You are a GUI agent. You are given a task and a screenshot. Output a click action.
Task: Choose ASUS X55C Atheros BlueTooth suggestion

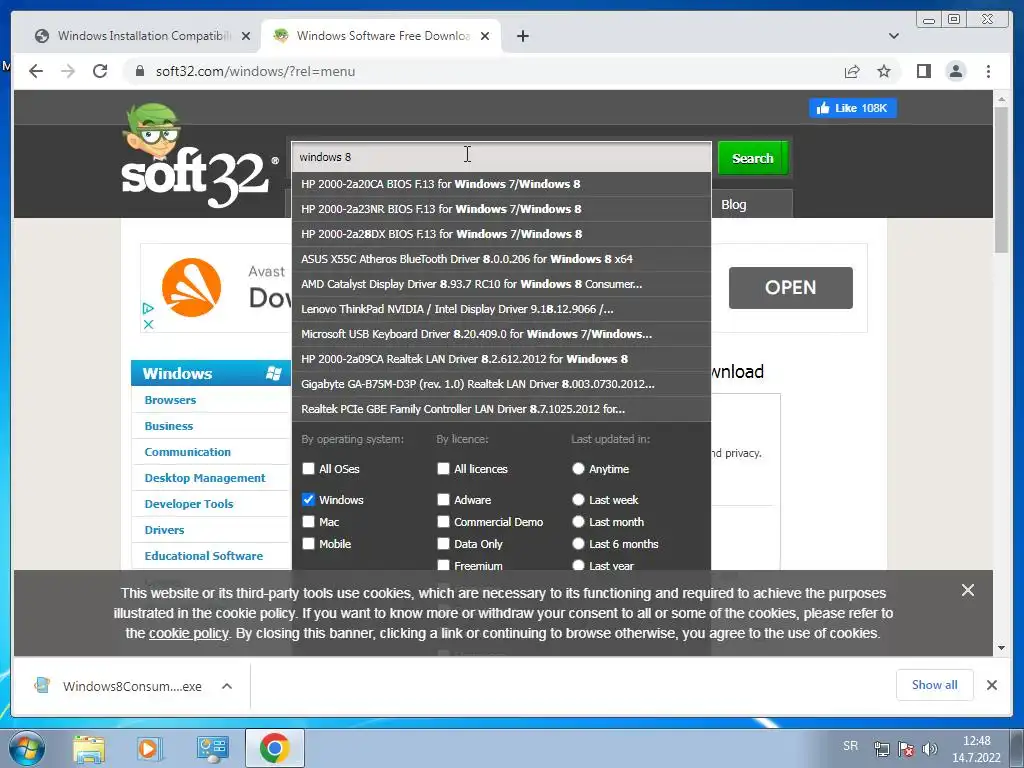[502, 259]
